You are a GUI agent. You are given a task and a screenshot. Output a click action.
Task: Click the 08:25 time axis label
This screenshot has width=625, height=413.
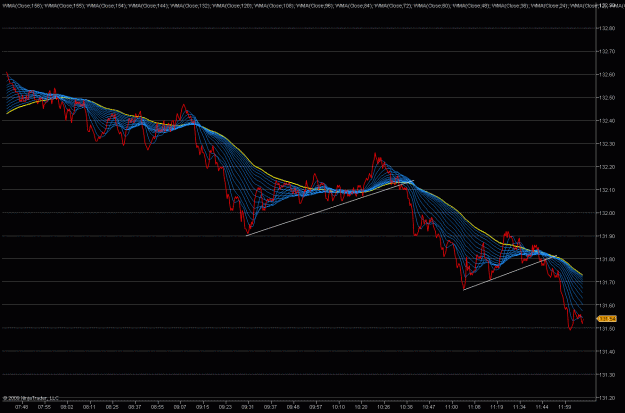coord(112,407)
